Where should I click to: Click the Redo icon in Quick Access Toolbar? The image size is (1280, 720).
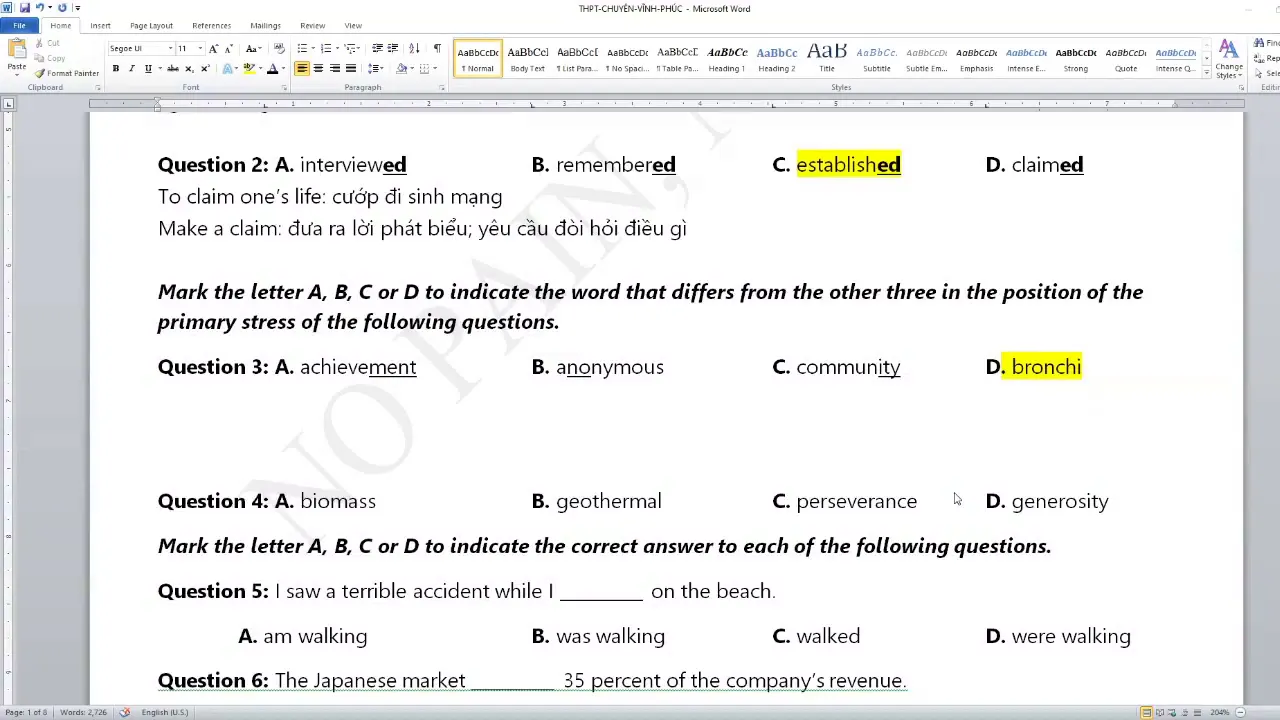click(x=62, y=8)
